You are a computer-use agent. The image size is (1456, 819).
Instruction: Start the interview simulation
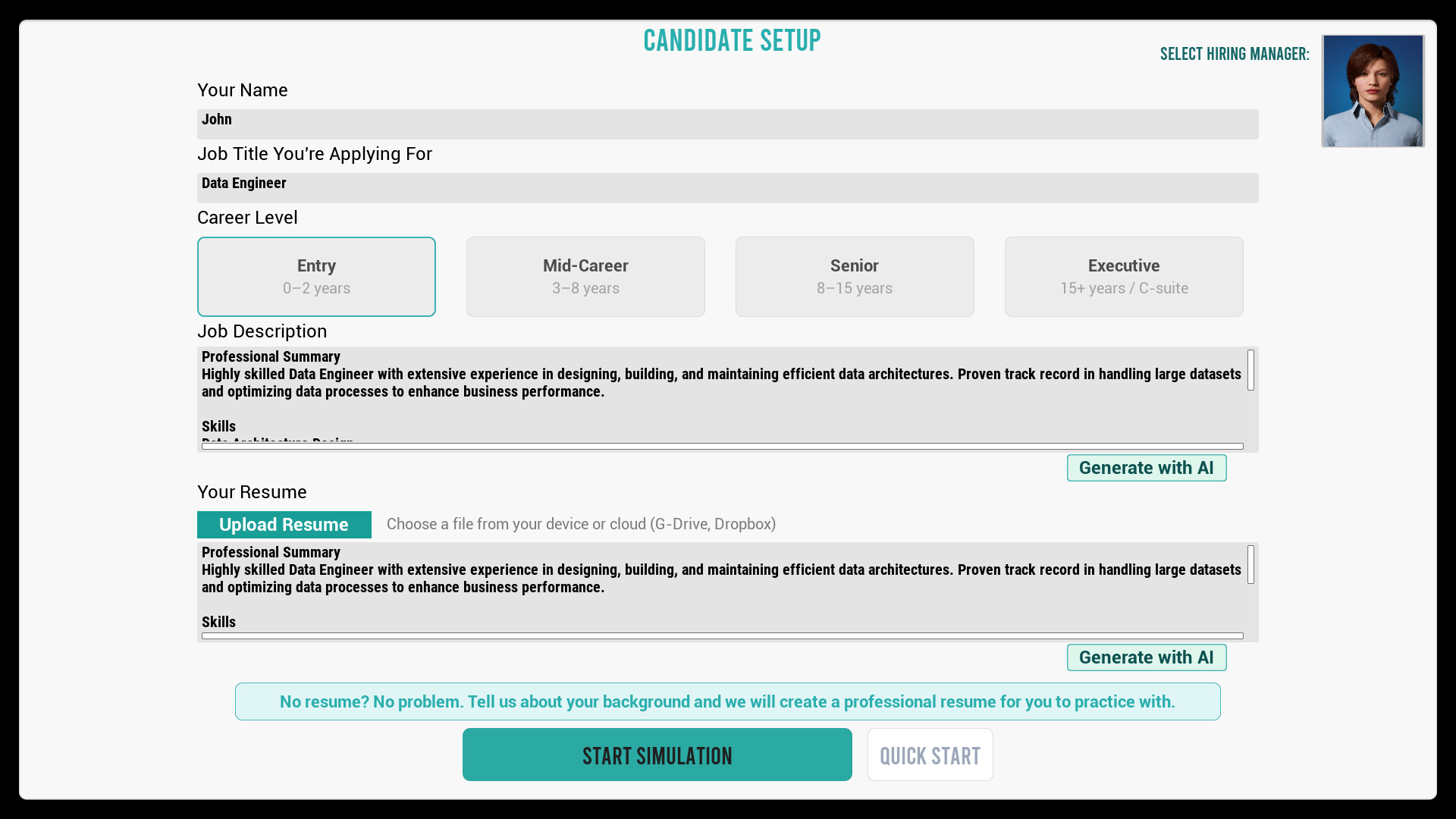657,755
